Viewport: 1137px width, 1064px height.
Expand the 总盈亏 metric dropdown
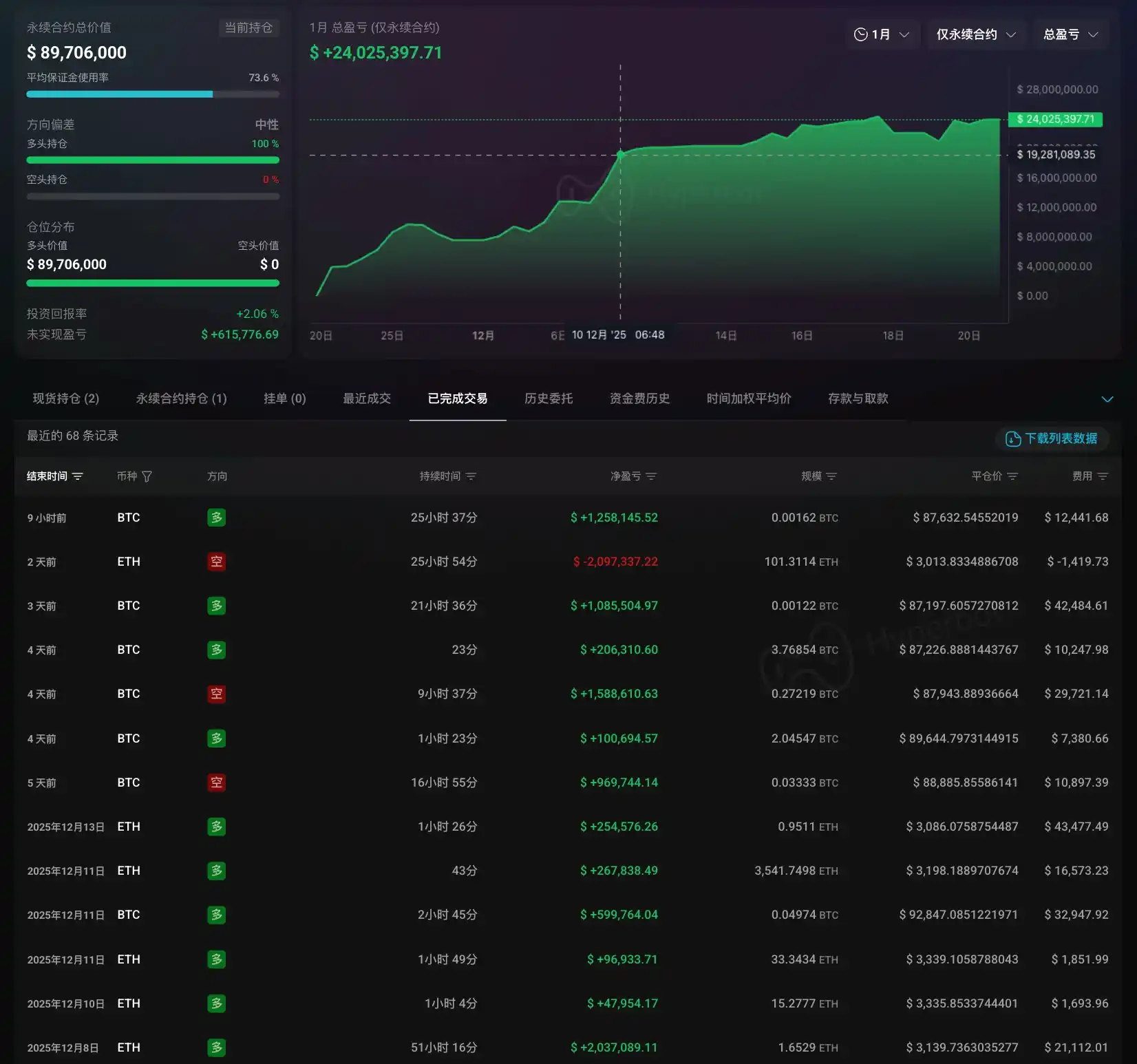[x=1070, y=34]
